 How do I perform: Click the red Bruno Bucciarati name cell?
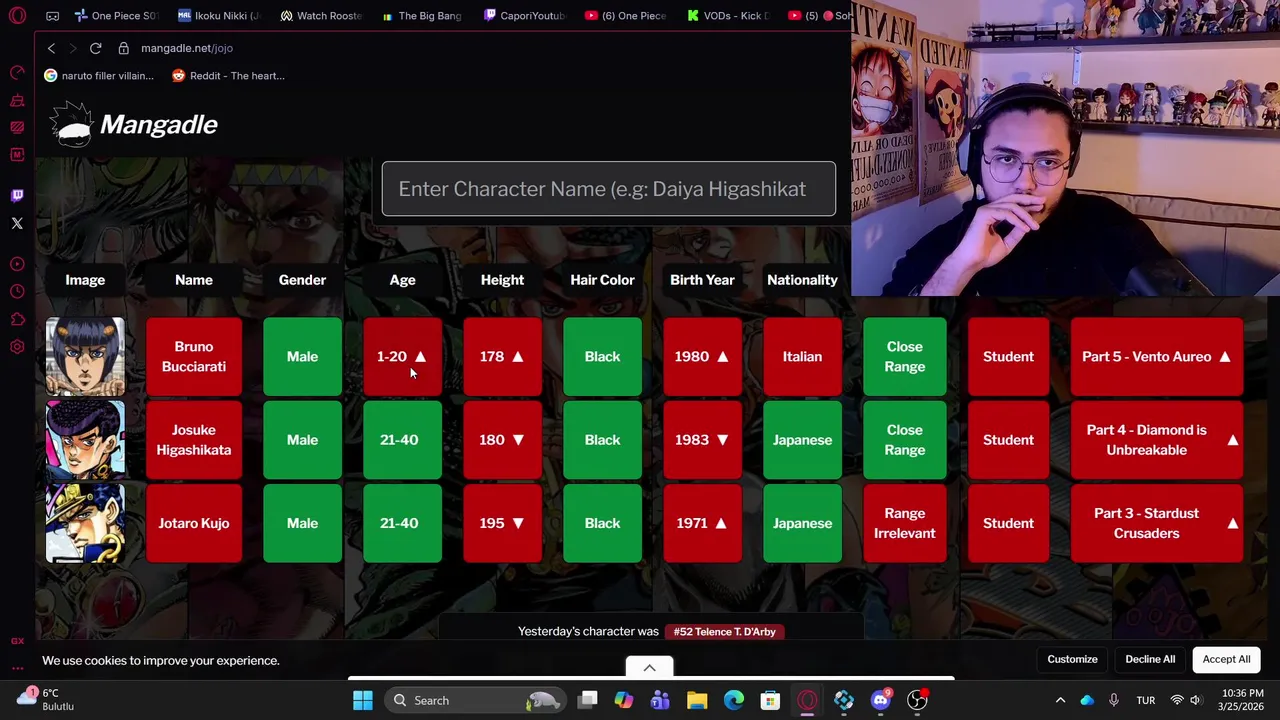(x=194, y=357)
